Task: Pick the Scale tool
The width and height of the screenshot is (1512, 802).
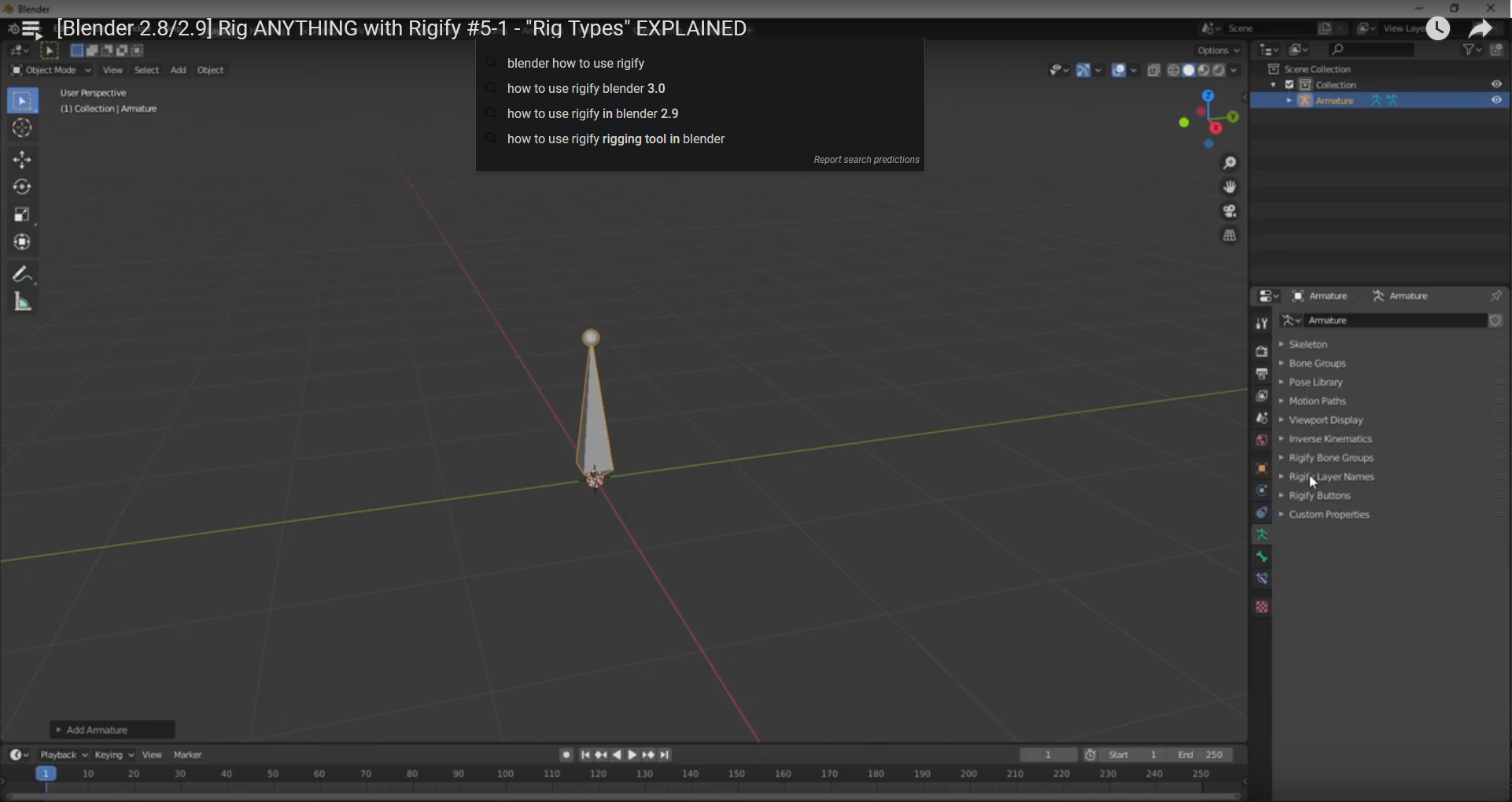Action: 22,215
